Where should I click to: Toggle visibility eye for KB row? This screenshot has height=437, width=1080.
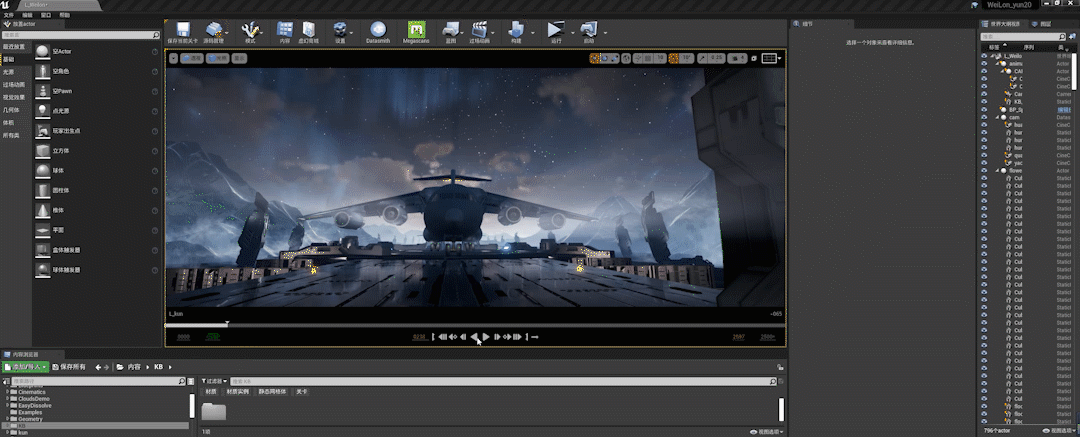click(984, 101)
